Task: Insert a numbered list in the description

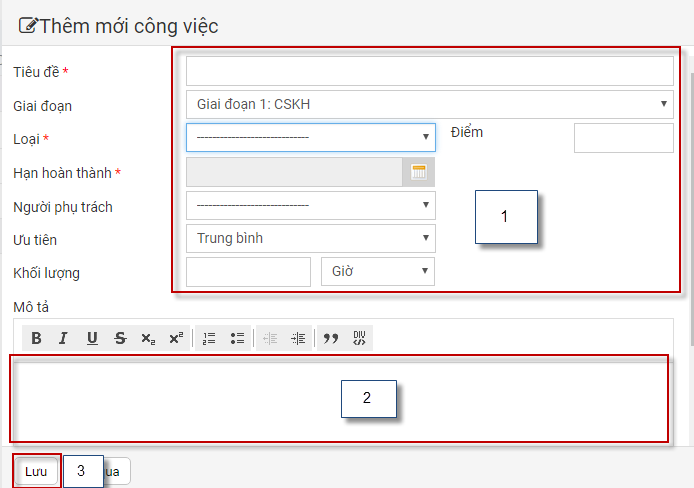Action: pyautogui.click(x=209, y=338)
